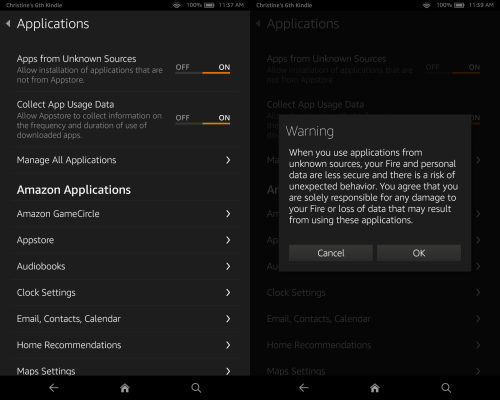The image size is (500, 400).
Task: Tap the battery icon in right screen's status bar
Action: point(459,5)
